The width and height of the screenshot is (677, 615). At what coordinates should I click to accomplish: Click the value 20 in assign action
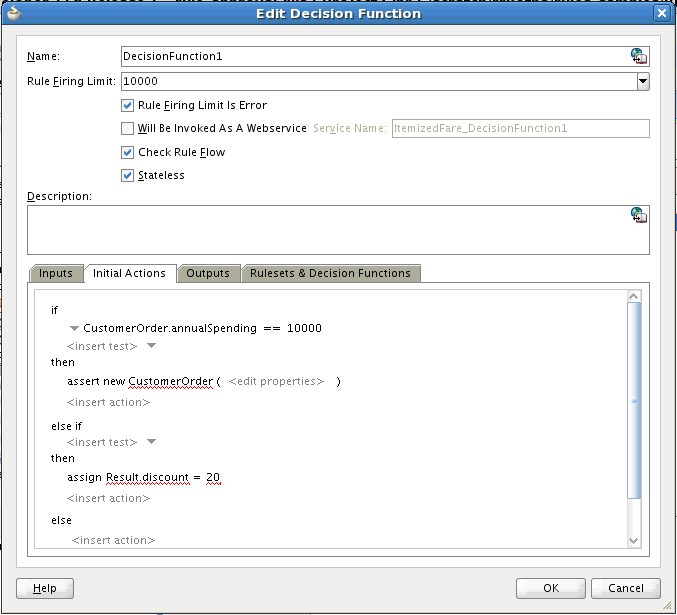tap(213, 477)
